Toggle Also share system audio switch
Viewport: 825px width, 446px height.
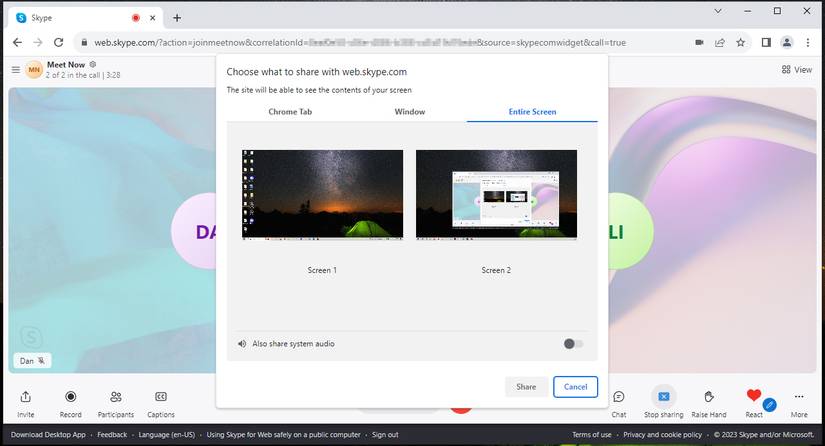pyautogui.click(x=573, y=344)
